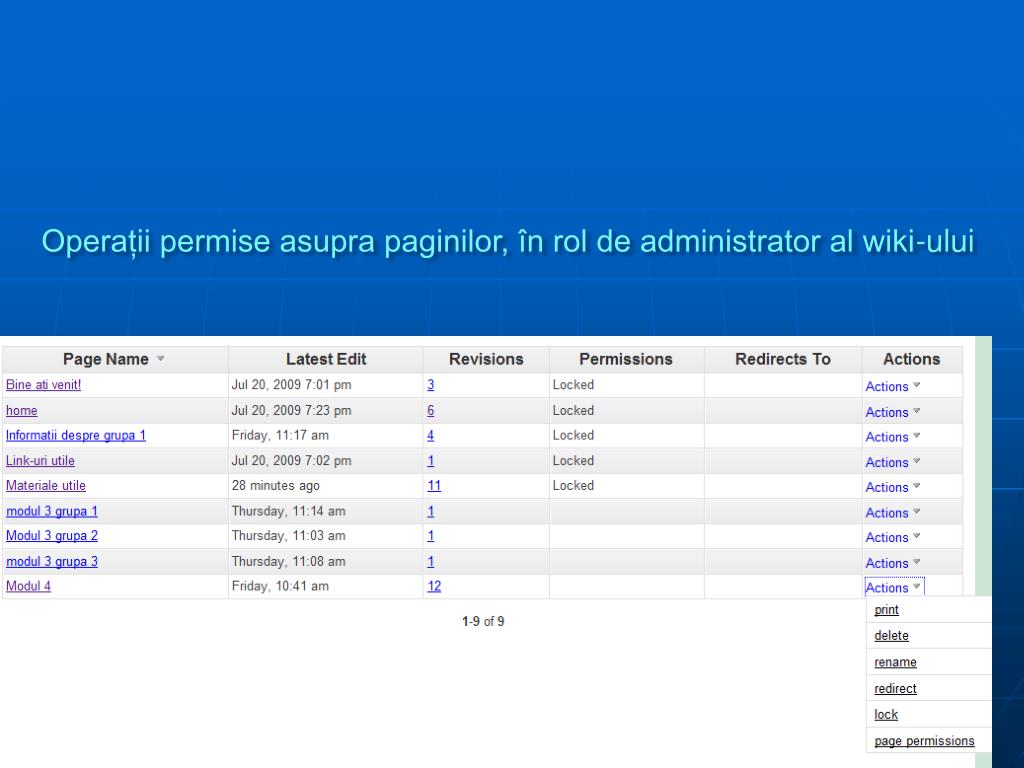The image size is (1024, 768).
Task: Expand Actions dropdown for 'modul 3 grupa 3'
Action: [893, 564]
